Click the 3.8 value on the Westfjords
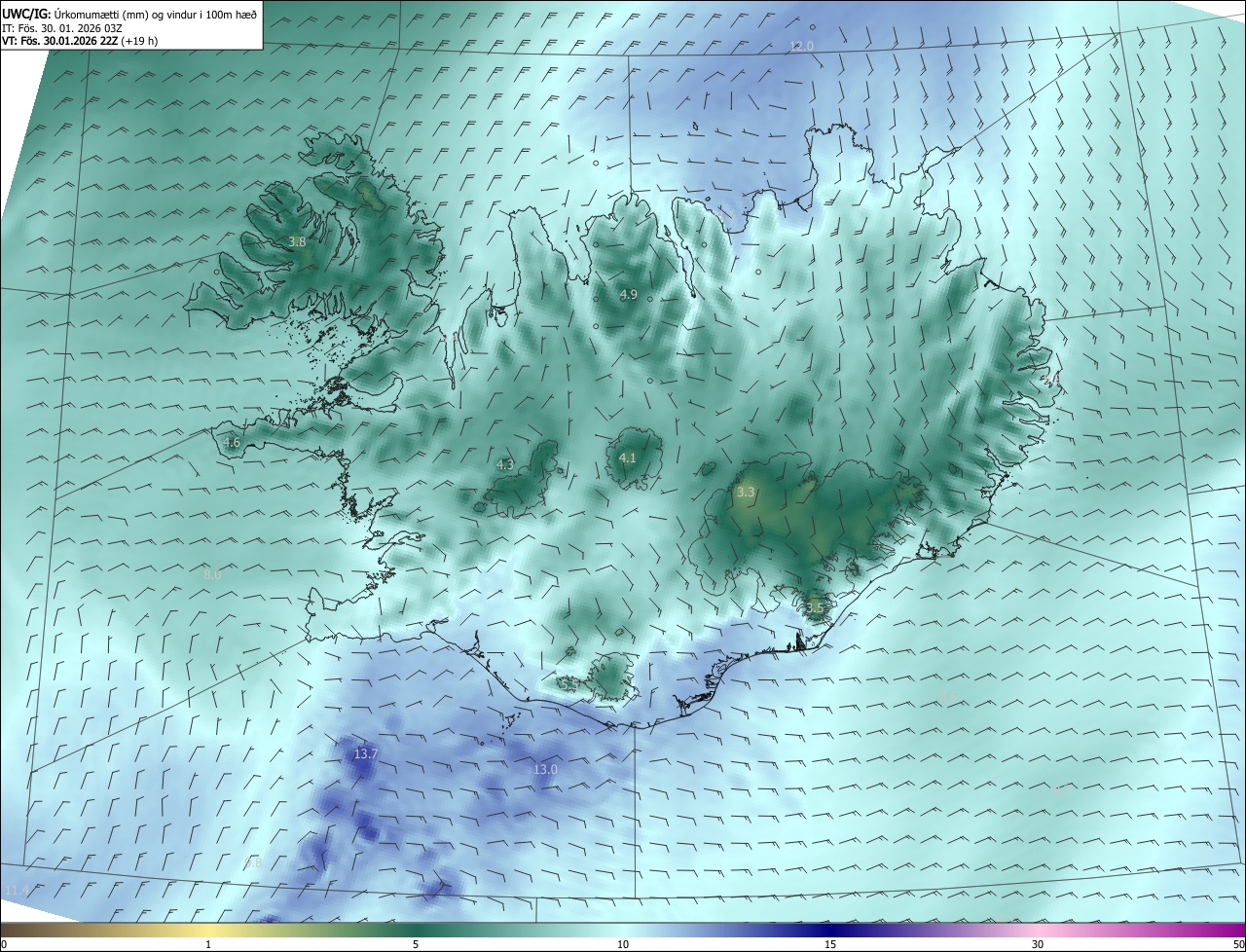 [x=298, y=241]
